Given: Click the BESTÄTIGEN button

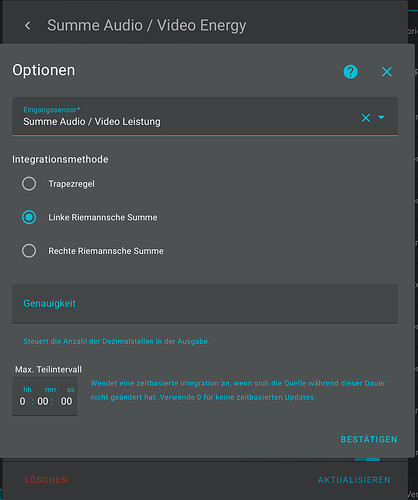Looking at the screenshot, I should [x=369, y=439].
